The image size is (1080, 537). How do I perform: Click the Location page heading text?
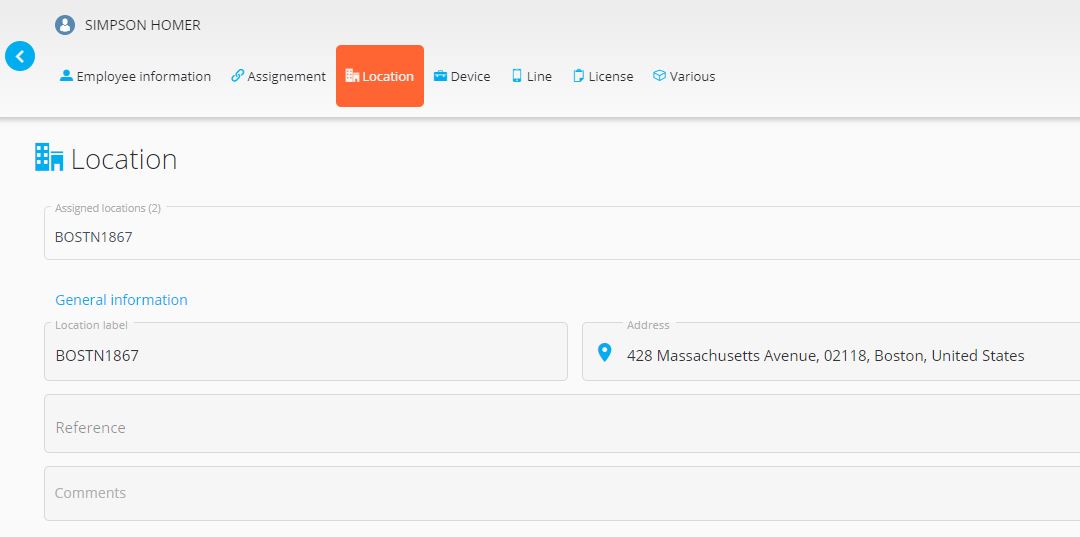tap(124, 159)
